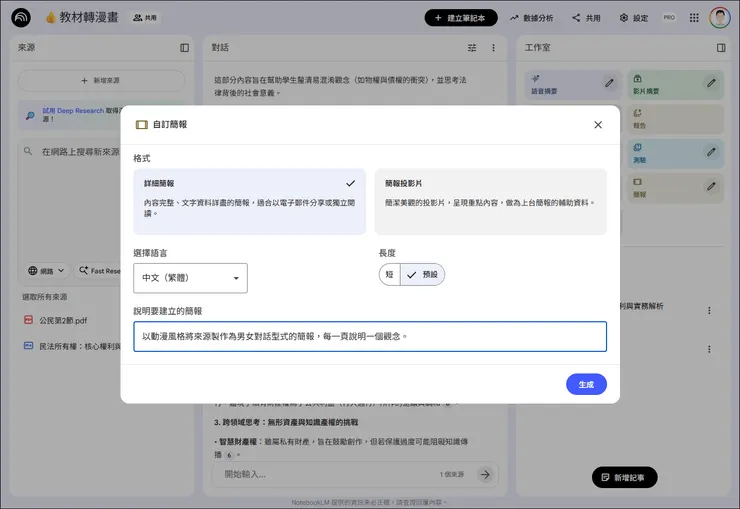This screenshot has width=740, height=509.
Task: Click 建立筆記本 button
Action: [x=461, y=18]
